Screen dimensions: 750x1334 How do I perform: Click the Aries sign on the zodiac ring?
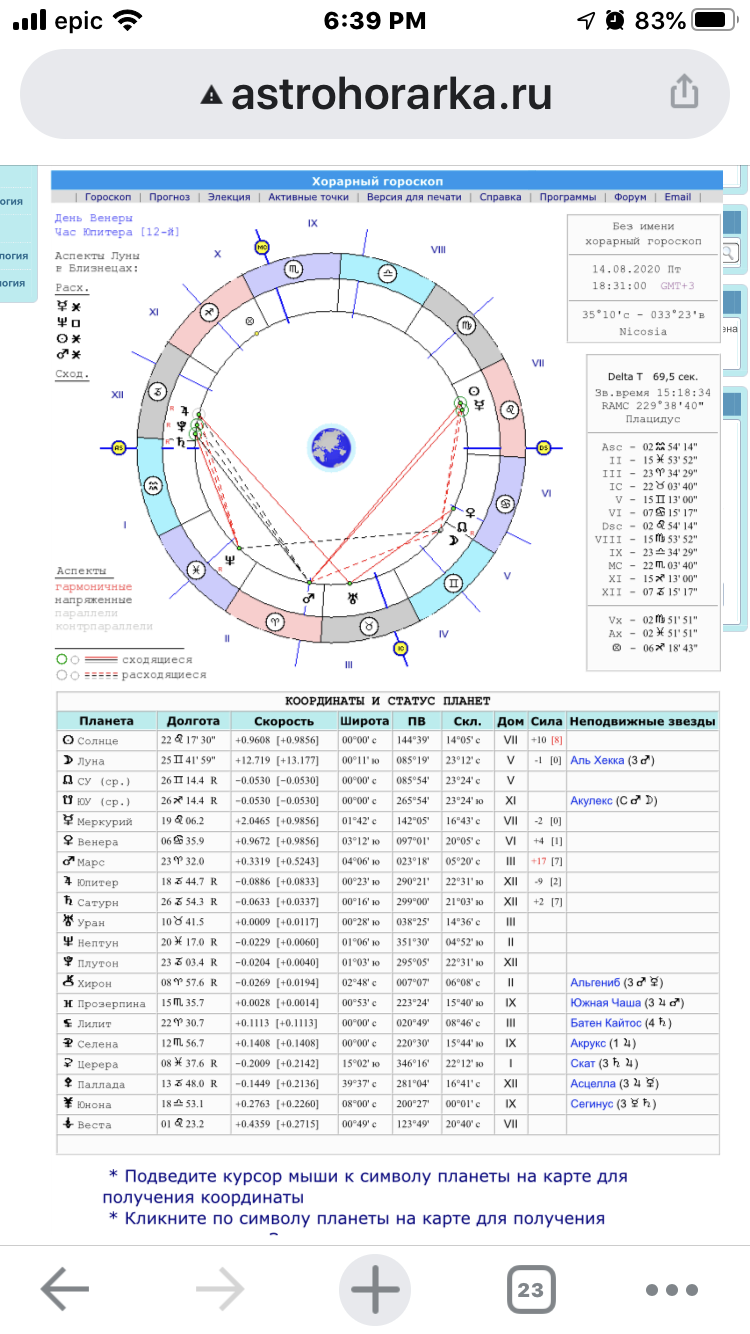point(273,621)
